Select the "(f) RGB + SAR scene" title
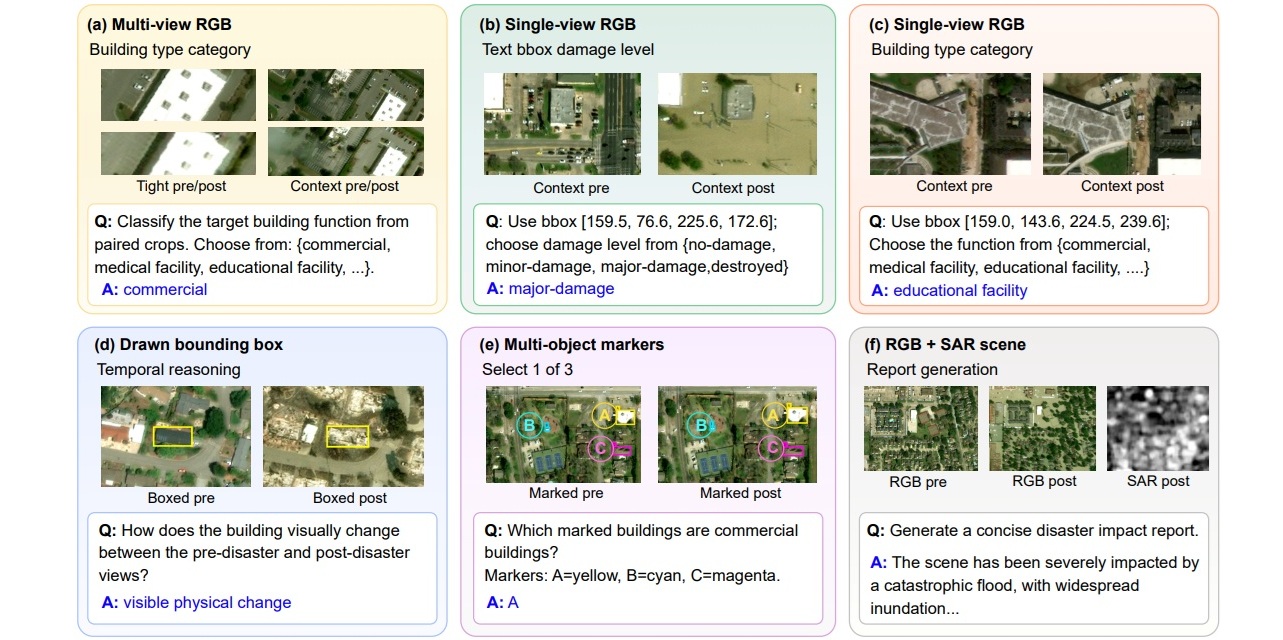Viewport: 1283px width, 640px height. coord(946,345)
